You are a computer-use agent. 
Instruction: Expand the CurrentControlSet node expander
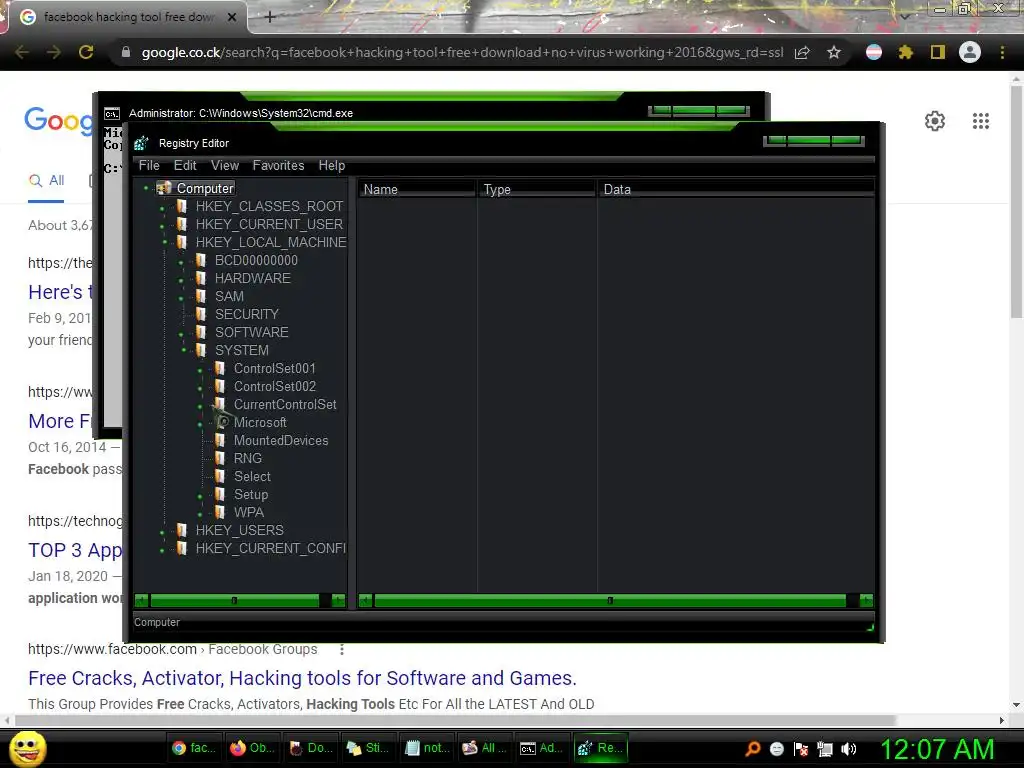click(200, 406)
